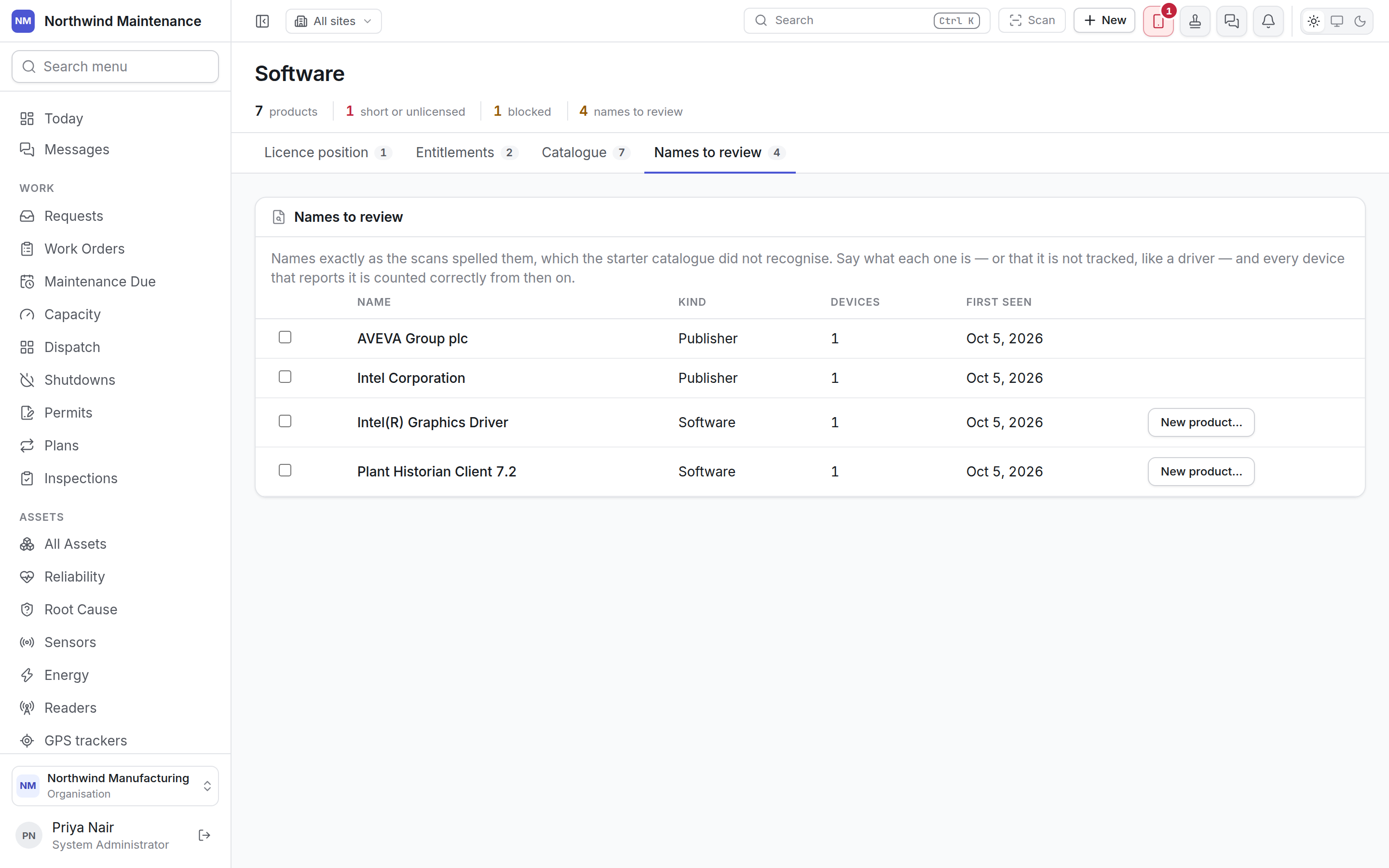The height and width of the screenshot is (868, 1389).
Task: Click the AVEVA Group plc name
Action: 412,339
